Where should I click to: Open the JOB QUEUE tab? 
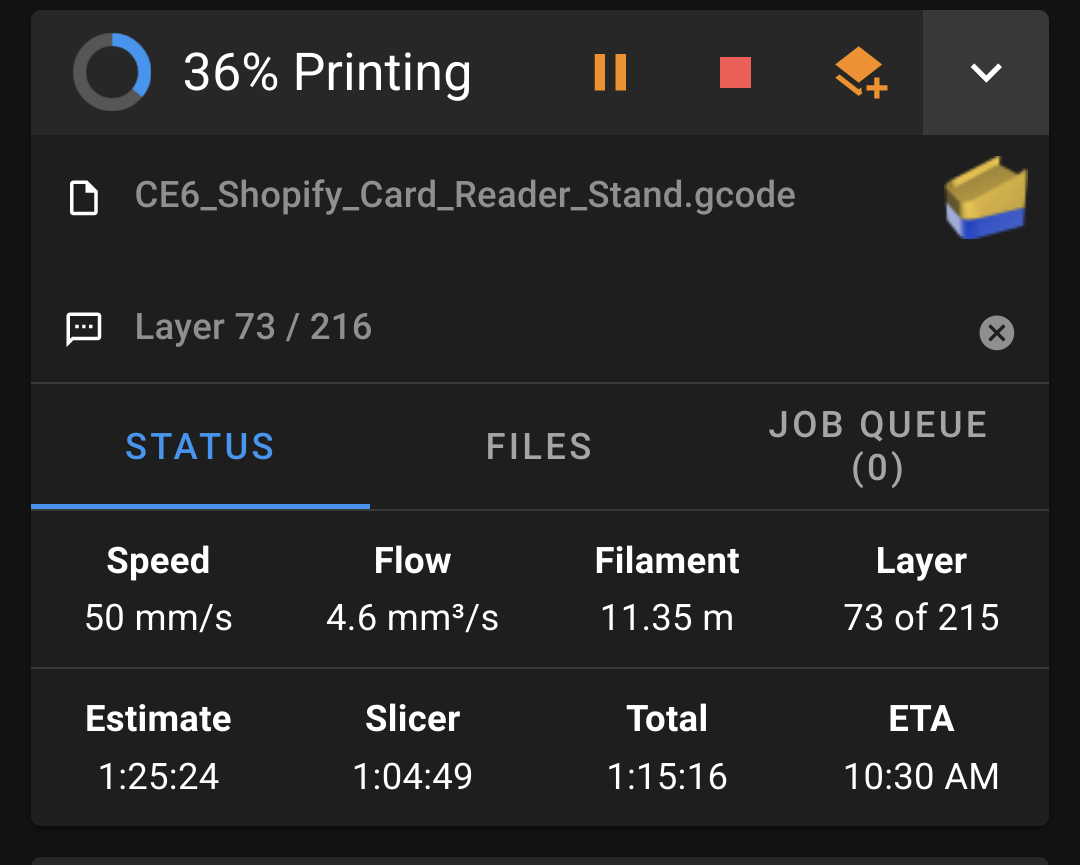[x=877, y=446]
